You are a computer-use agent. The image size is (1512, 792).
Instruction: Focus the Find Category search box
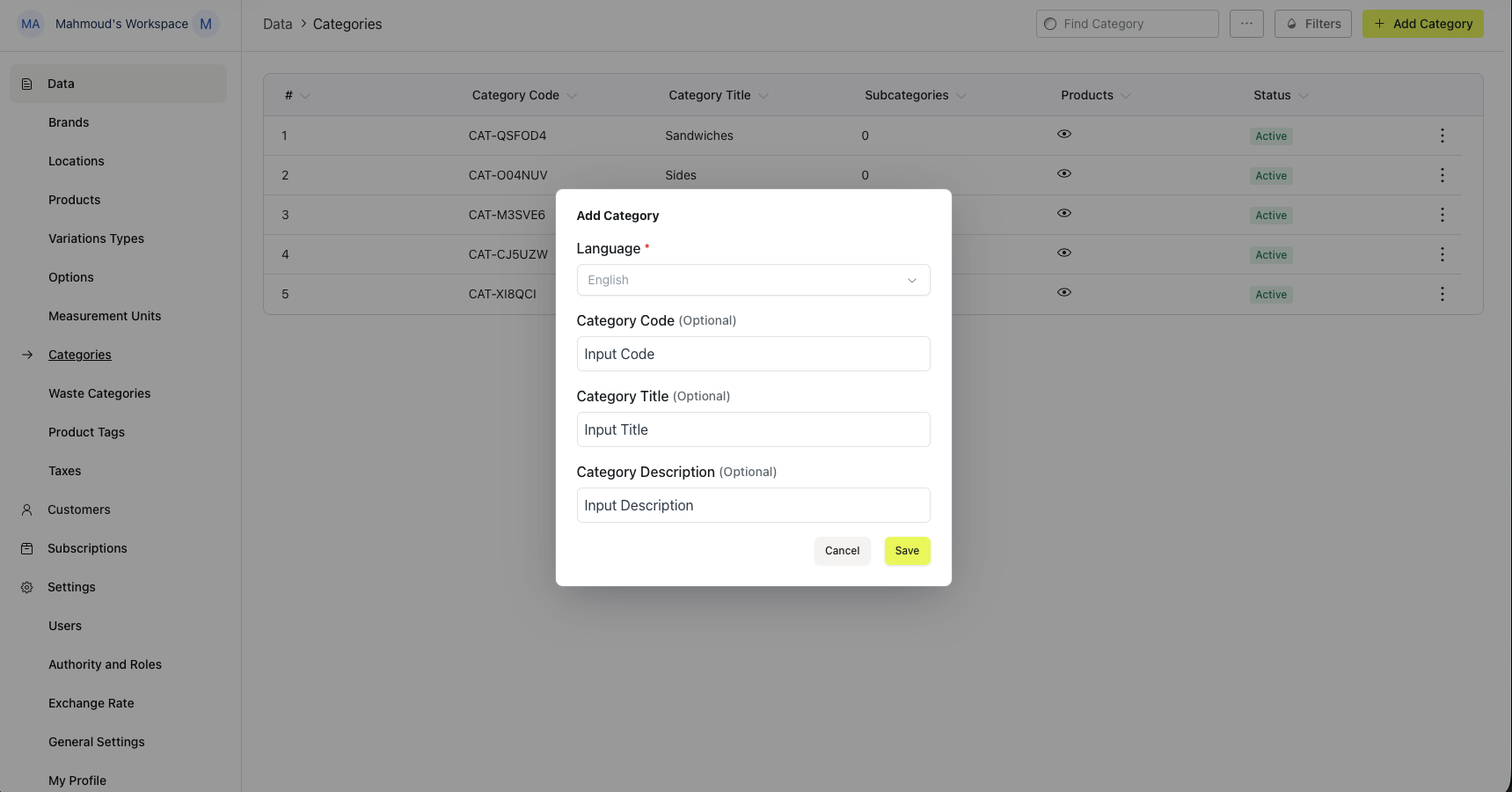pyautogui.click(x=1127, y=24)
